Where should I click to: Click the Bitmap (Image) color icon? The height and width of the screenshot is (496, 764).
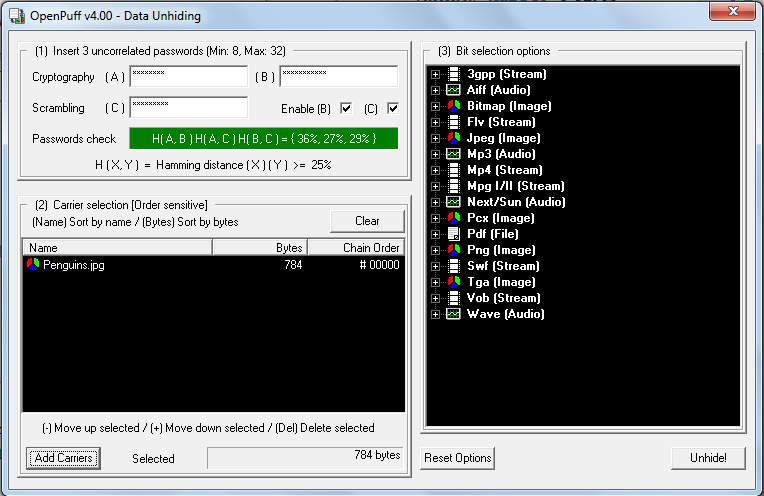pyautogui.click(x=454, y=106)
